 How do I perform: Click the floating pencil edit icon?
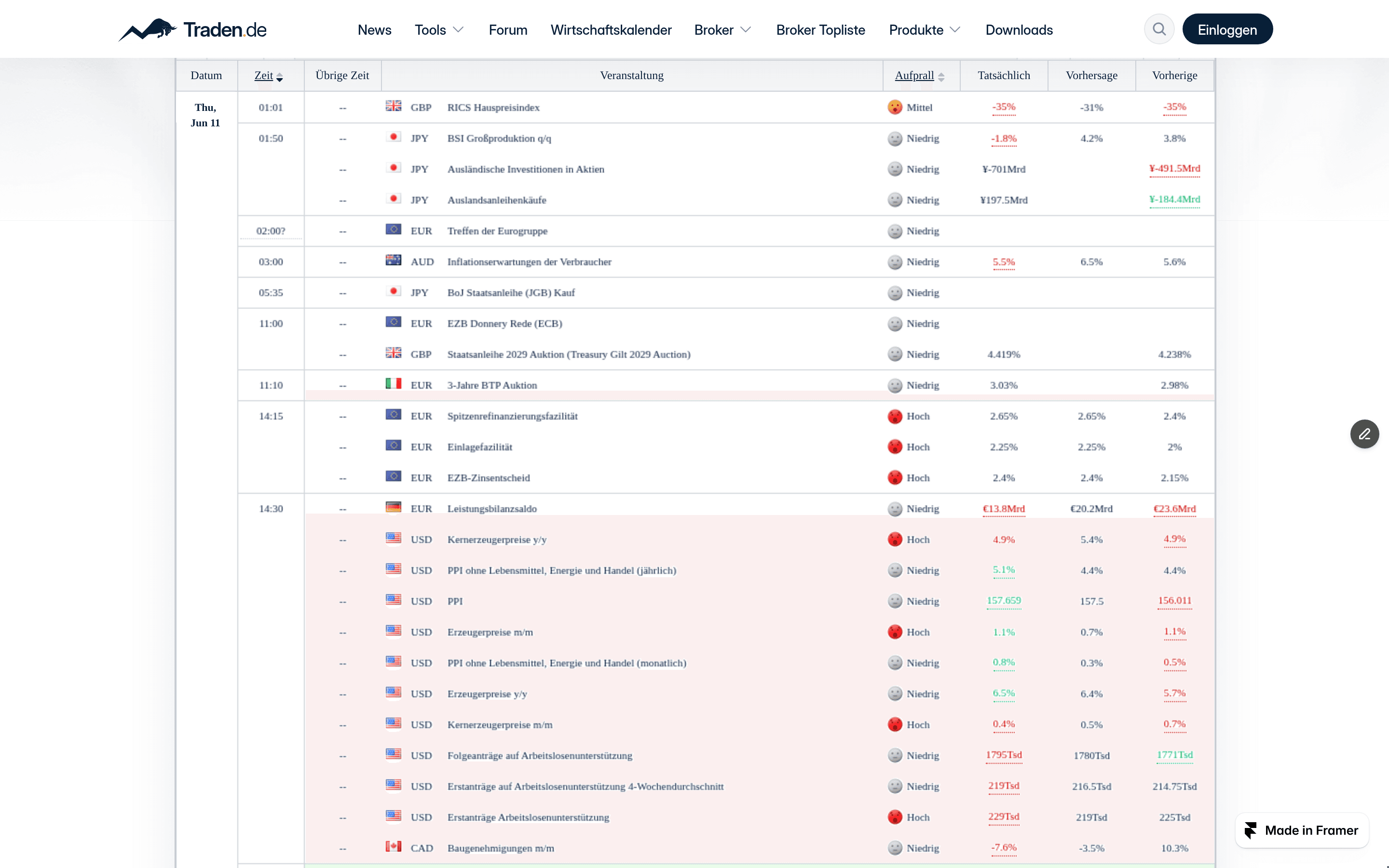[x=1364, y=434]
